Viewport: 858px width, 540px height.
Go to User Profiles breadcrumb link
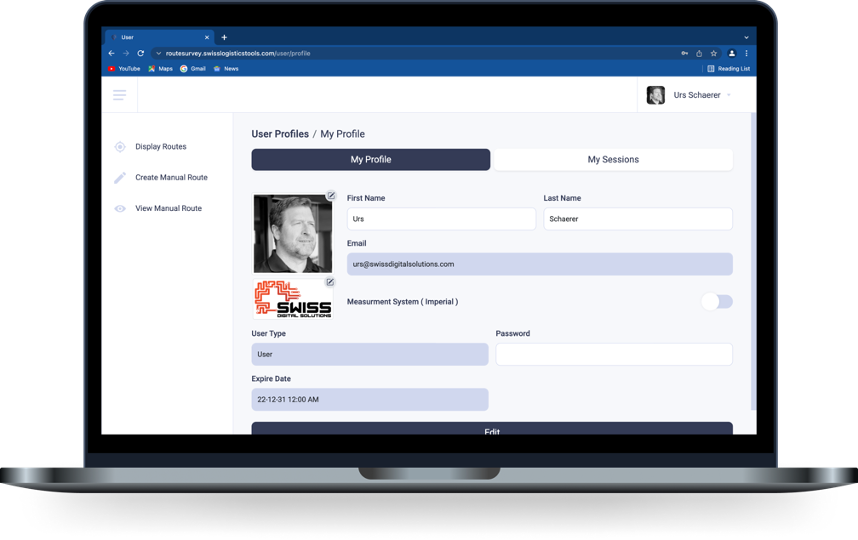280,134
